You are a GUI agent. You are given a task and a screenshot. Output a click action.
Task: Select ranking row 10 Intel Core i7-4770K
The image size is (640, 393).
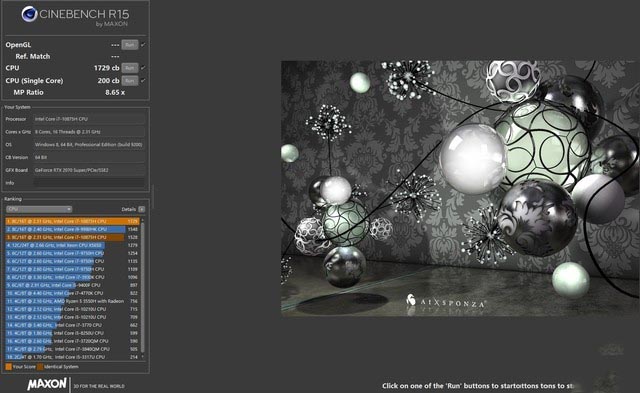(x=72, y=293)
